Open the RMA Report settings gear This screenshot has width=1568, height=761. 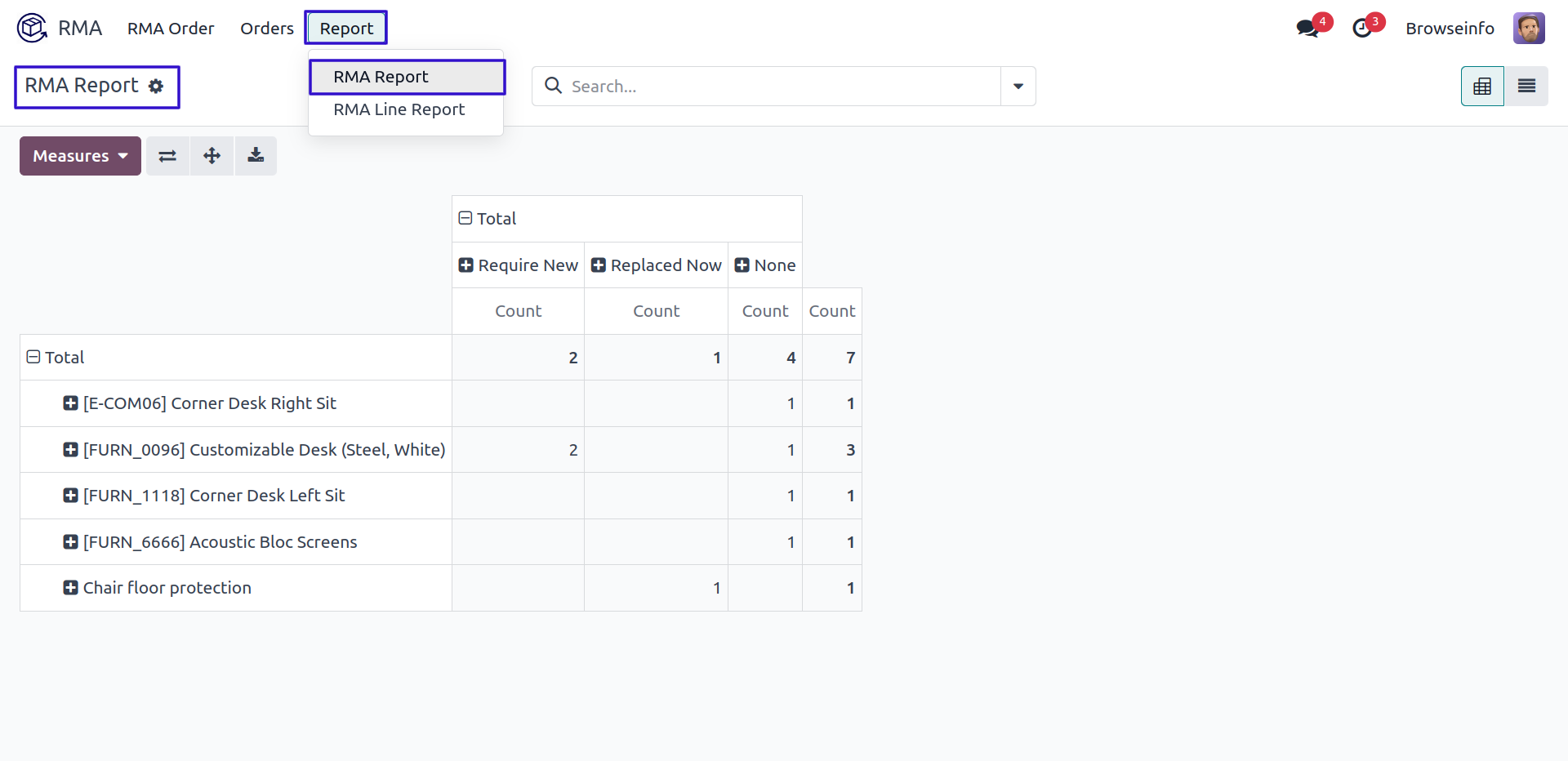pos(156,87)
